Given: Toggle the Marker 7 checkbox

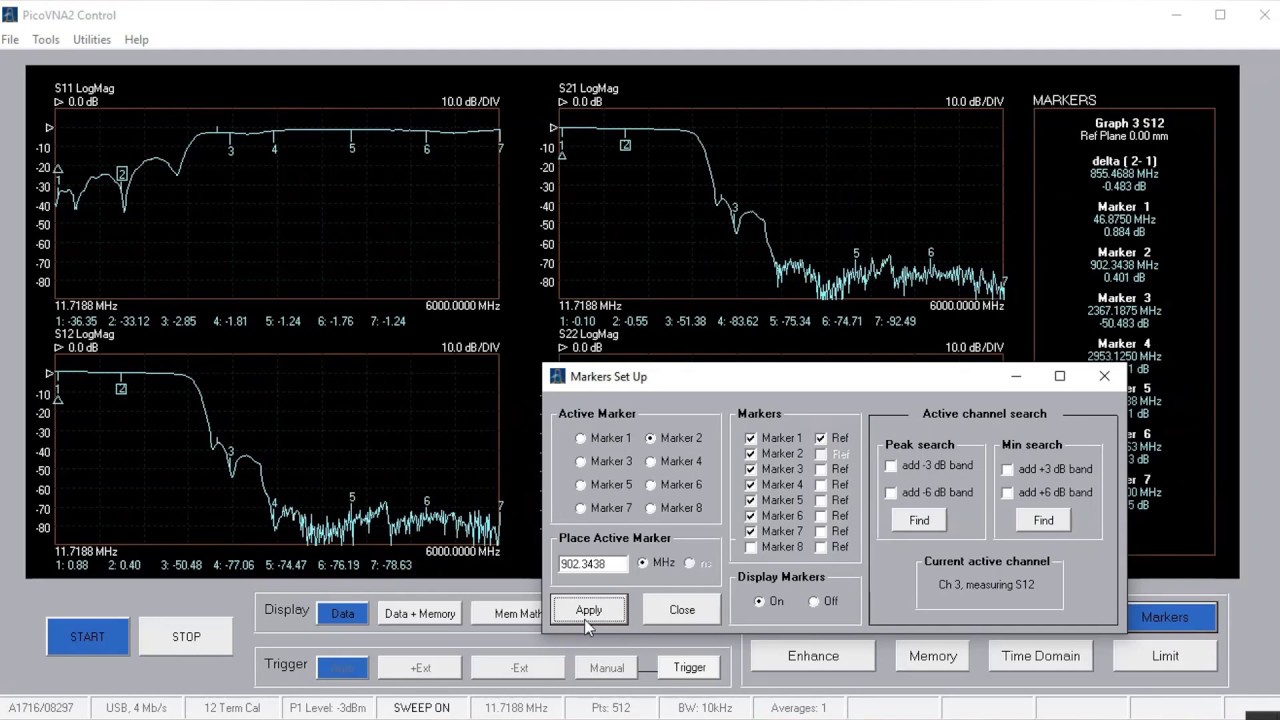Looking at the screenshot, I should click(x=751, y=531).
